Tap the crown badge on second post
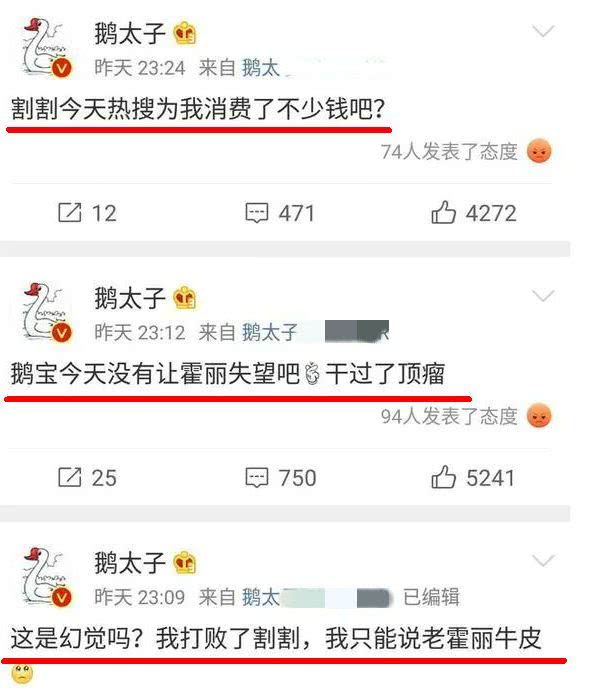 point(185,298)
